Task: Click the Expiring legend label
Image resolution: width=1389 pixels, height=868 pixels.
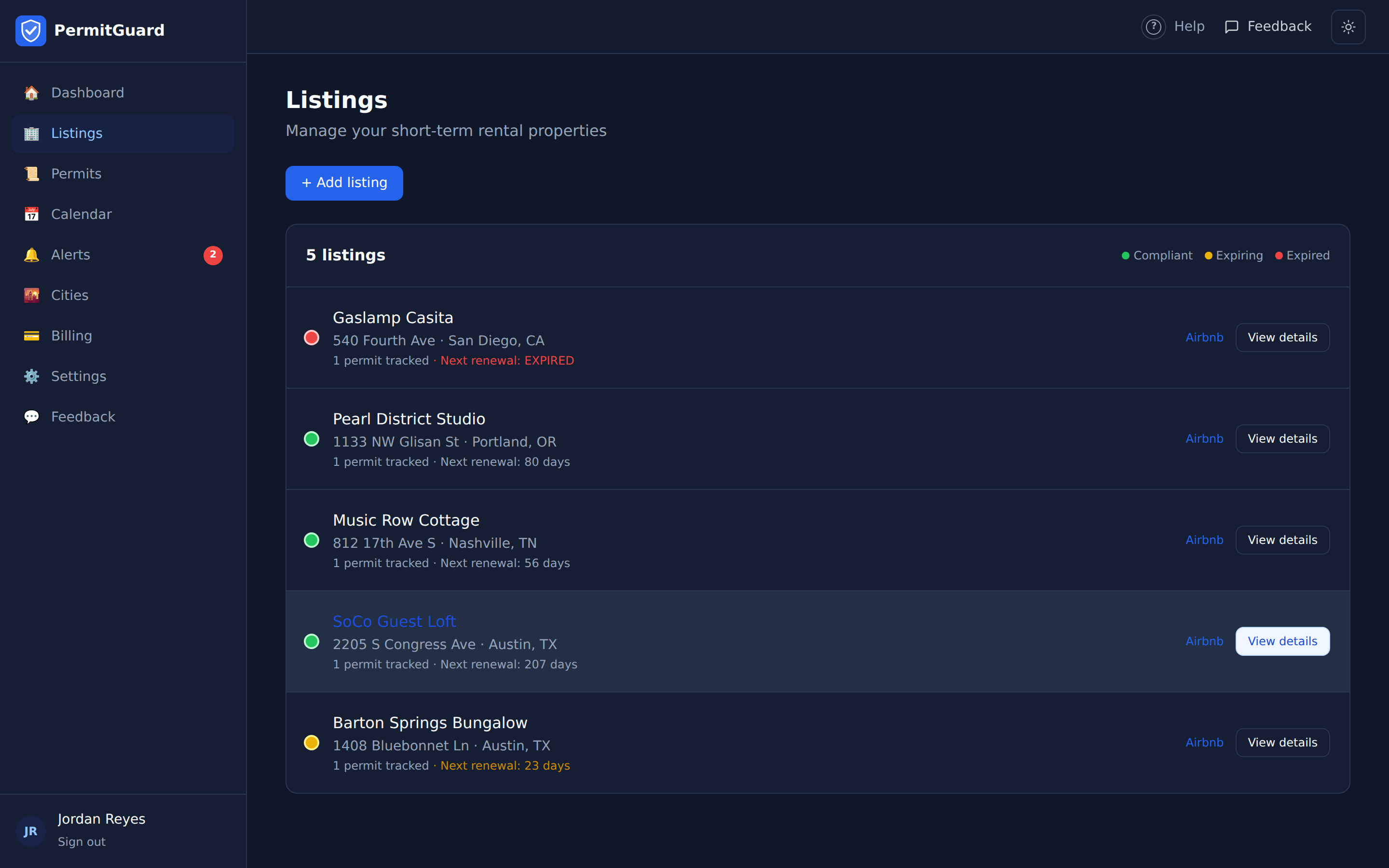Action: [1239, 256]
